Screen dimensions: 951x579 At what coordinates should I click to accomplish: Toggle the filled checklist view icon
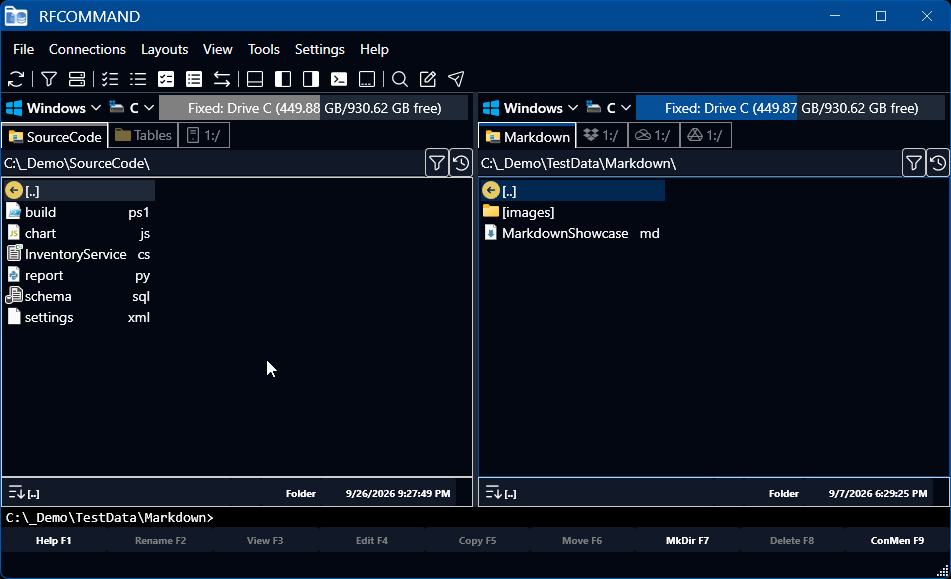click(x=166, y=79)
